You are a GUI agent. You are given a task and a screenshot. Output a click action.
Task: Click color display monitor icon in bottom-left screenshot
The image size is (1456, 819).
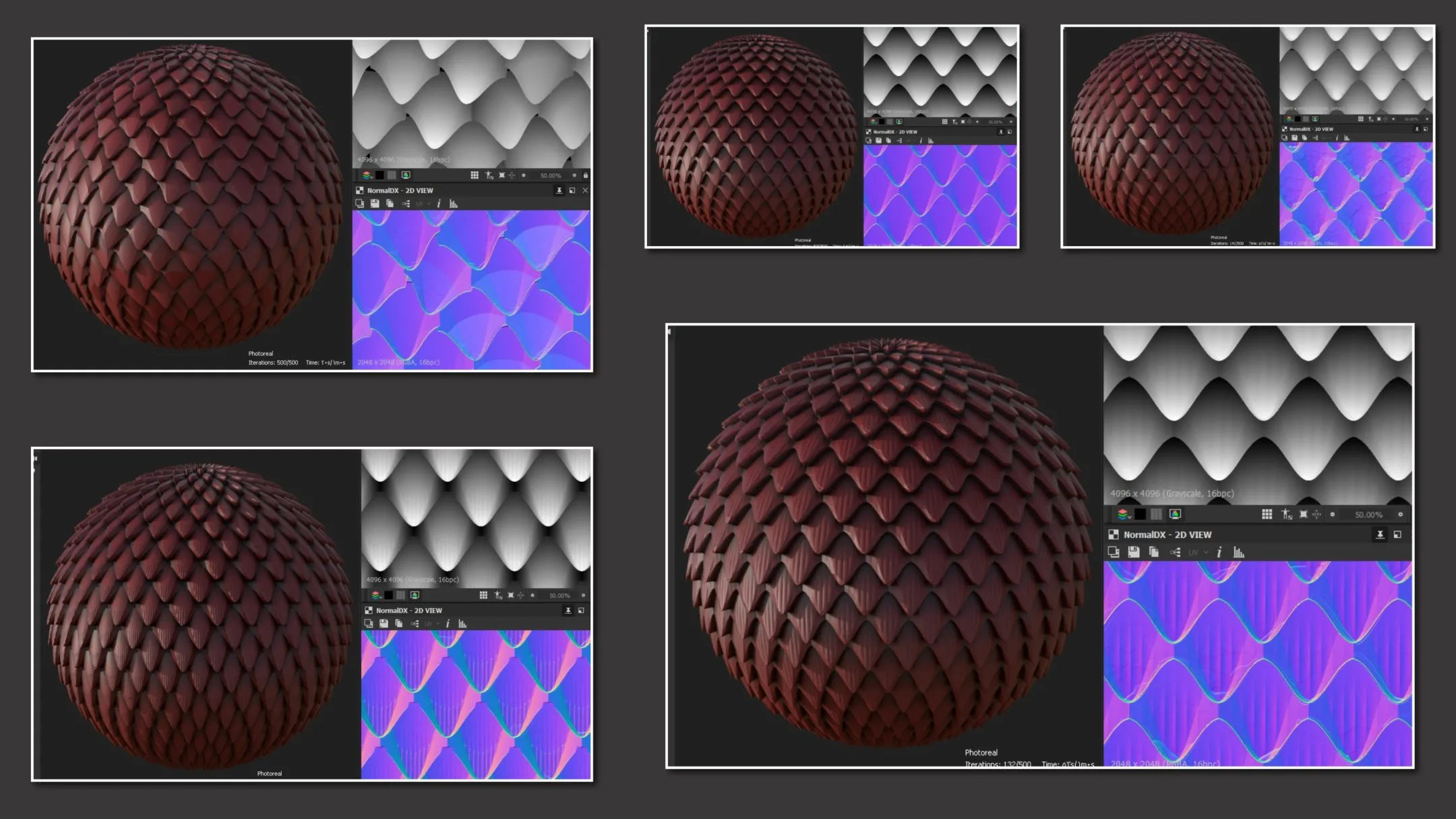point(415,595)
